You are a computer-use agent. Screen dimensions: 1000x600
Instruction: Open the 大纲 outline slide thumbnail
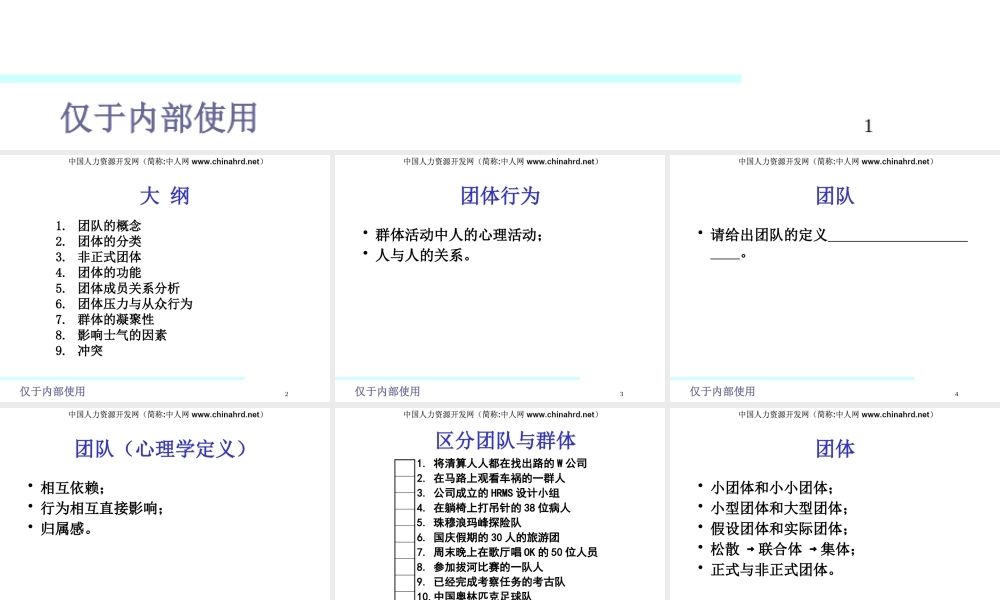click(165, 278)
